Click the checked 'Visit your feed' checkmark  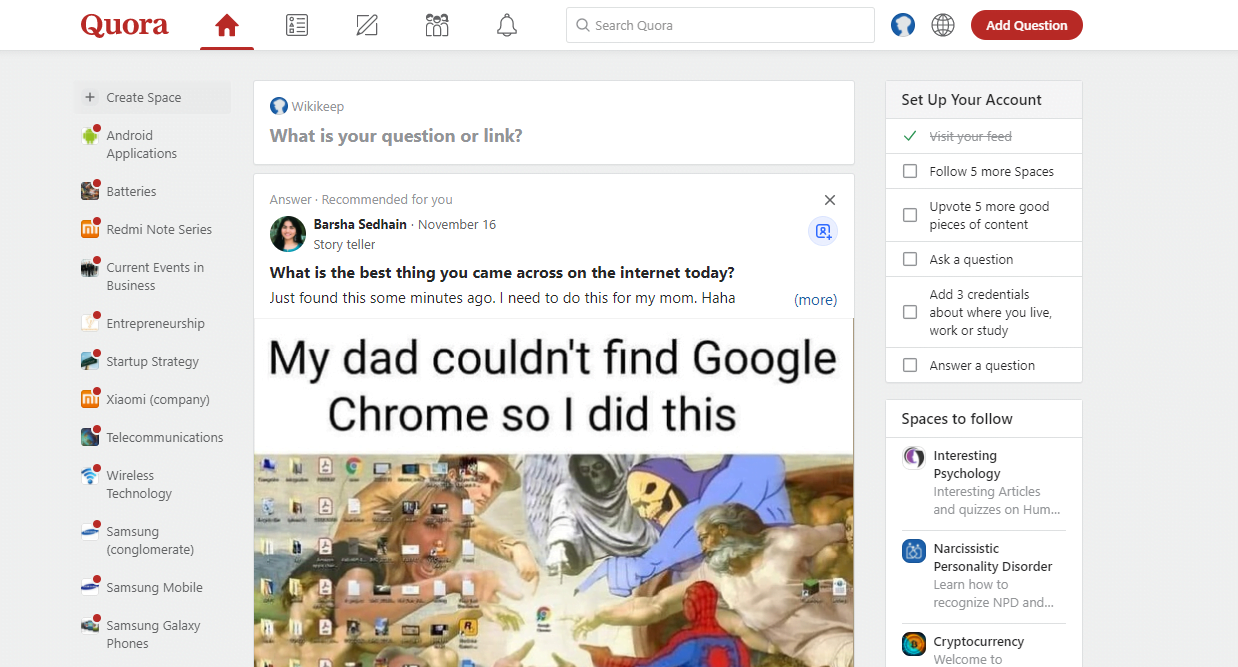910,136
